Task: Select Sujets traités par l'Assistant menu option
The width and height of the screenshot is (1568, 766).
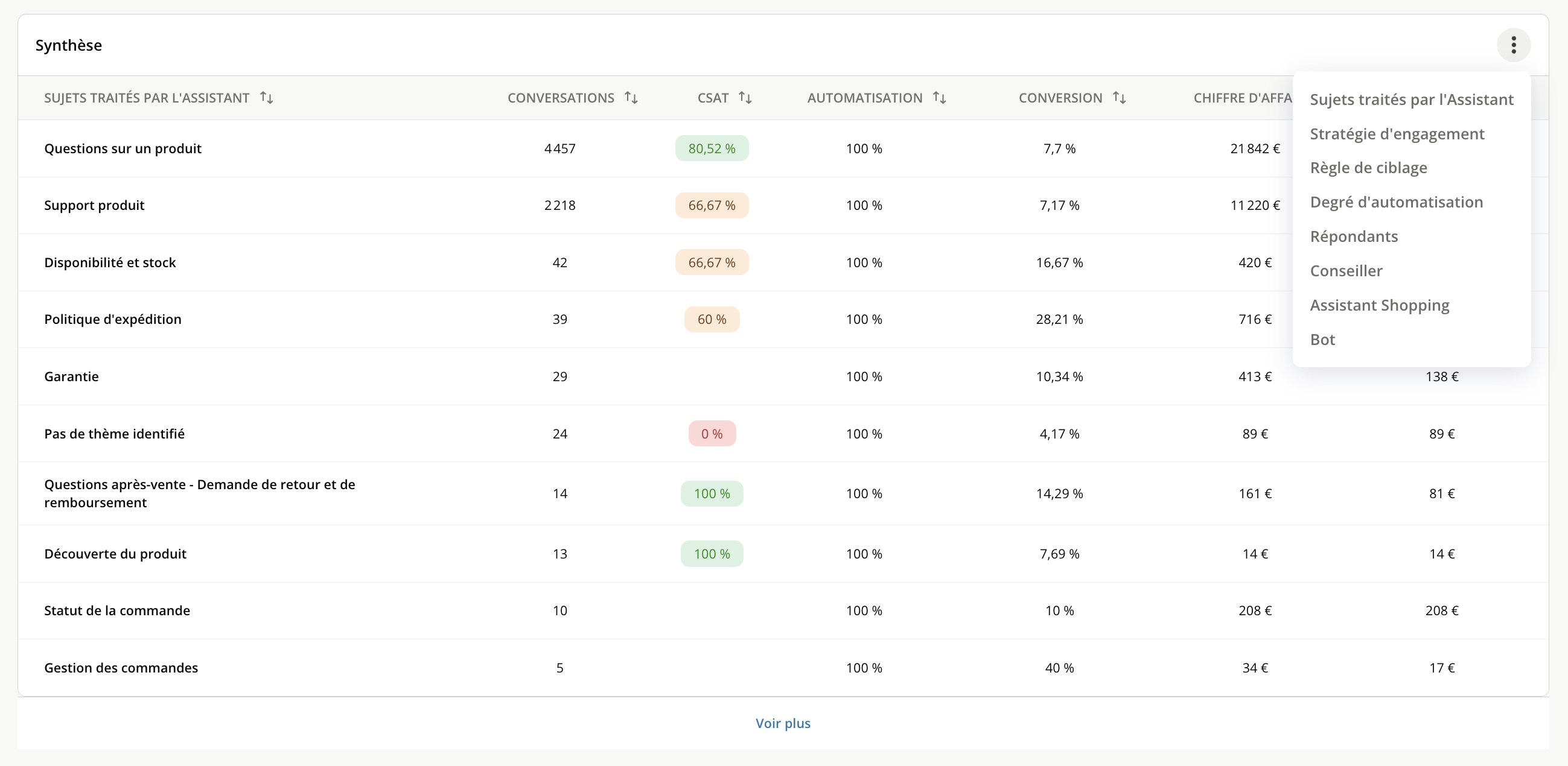Action: (x=1411, y=99)
